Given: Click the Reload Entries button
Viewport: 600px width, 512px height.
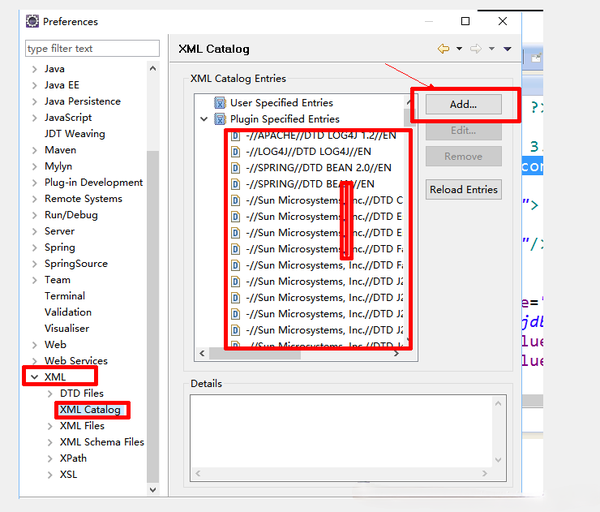Looking at the screenshot, I should (463, 189).
